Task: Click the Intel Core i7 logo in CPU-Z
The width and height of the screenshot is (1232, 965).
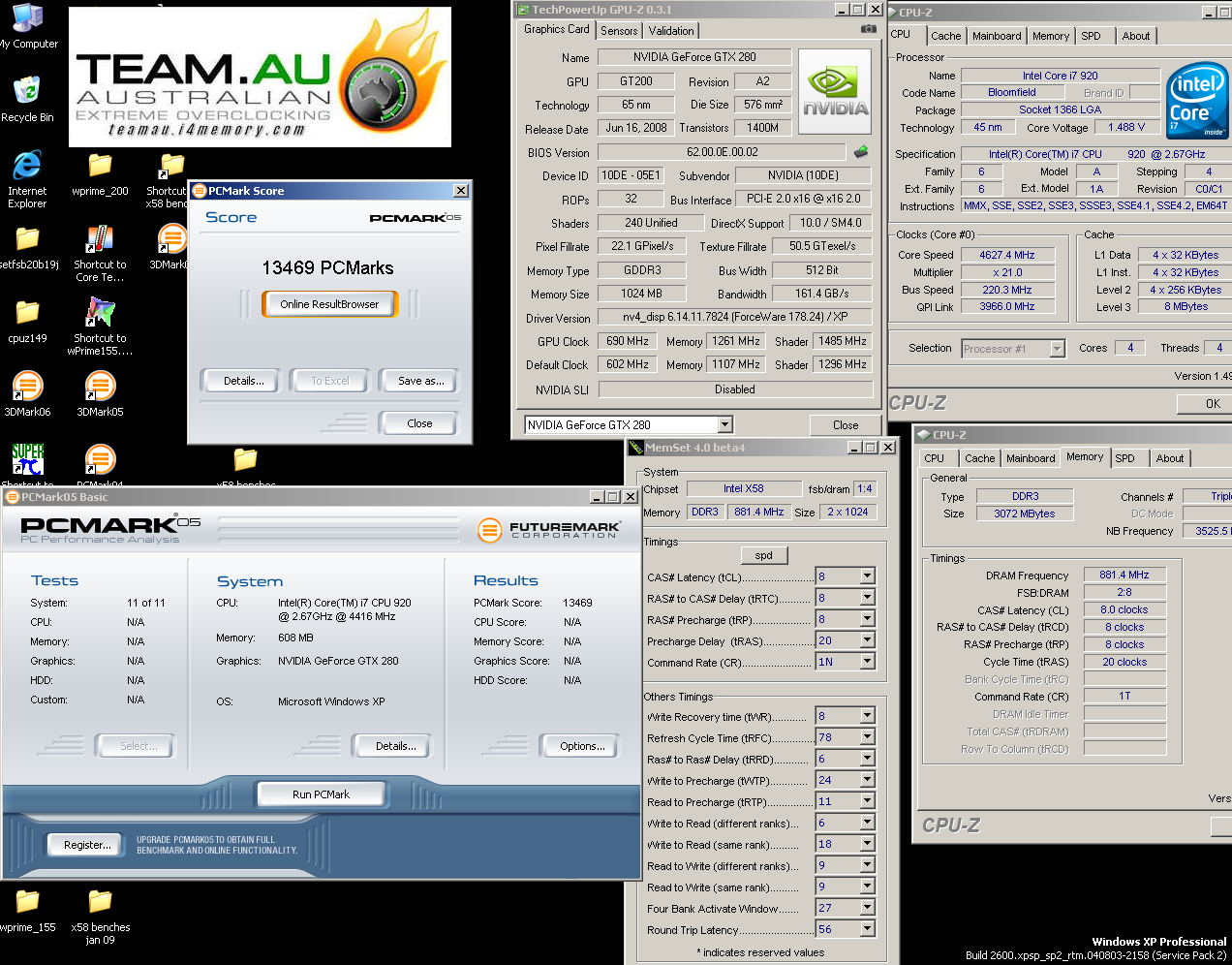Action: (x=1197, y=101)
